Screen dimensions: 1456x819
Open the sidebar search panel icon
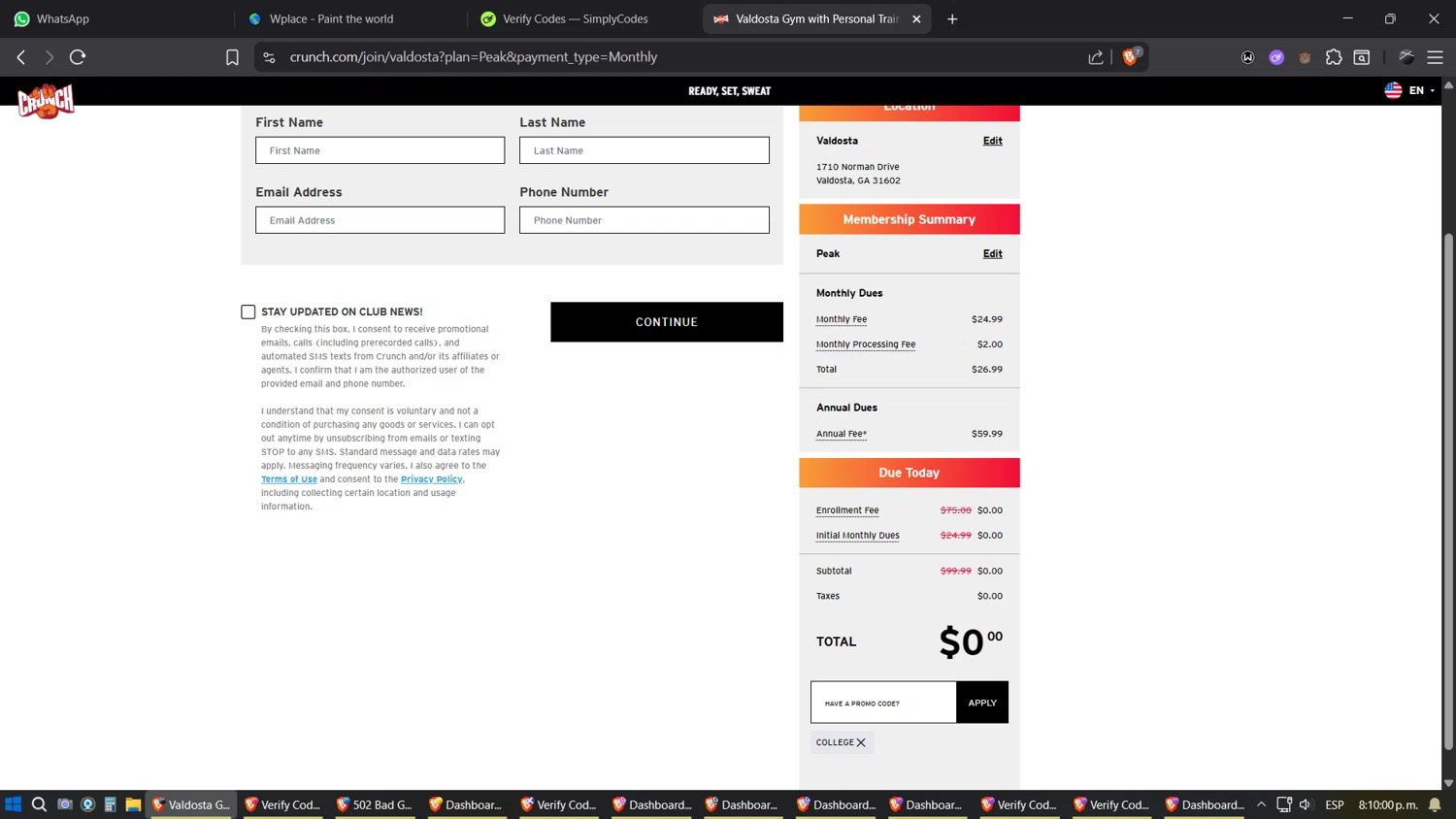click(x=1362, y=57)
